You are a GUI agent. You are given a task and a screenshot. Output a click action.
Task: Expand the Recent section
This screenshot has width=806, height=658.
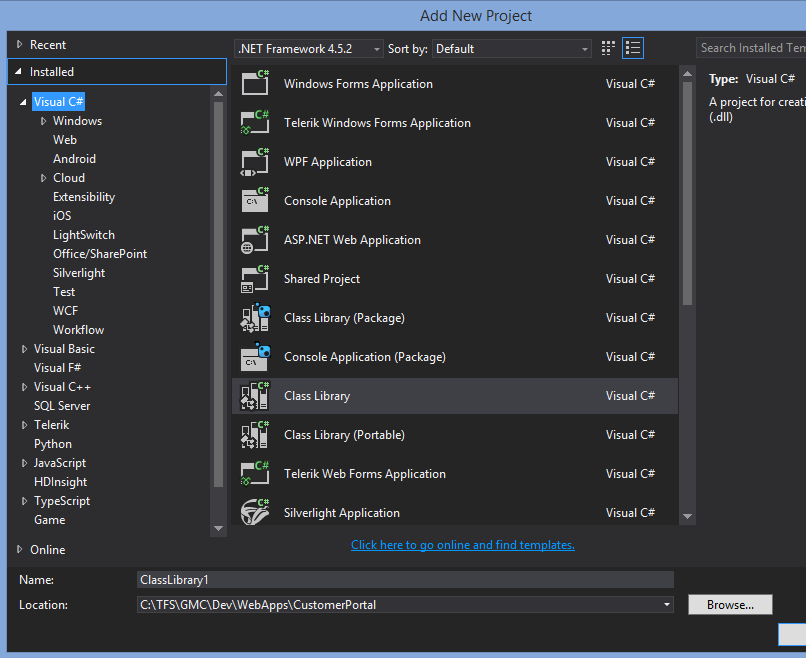tap(20, 44)
